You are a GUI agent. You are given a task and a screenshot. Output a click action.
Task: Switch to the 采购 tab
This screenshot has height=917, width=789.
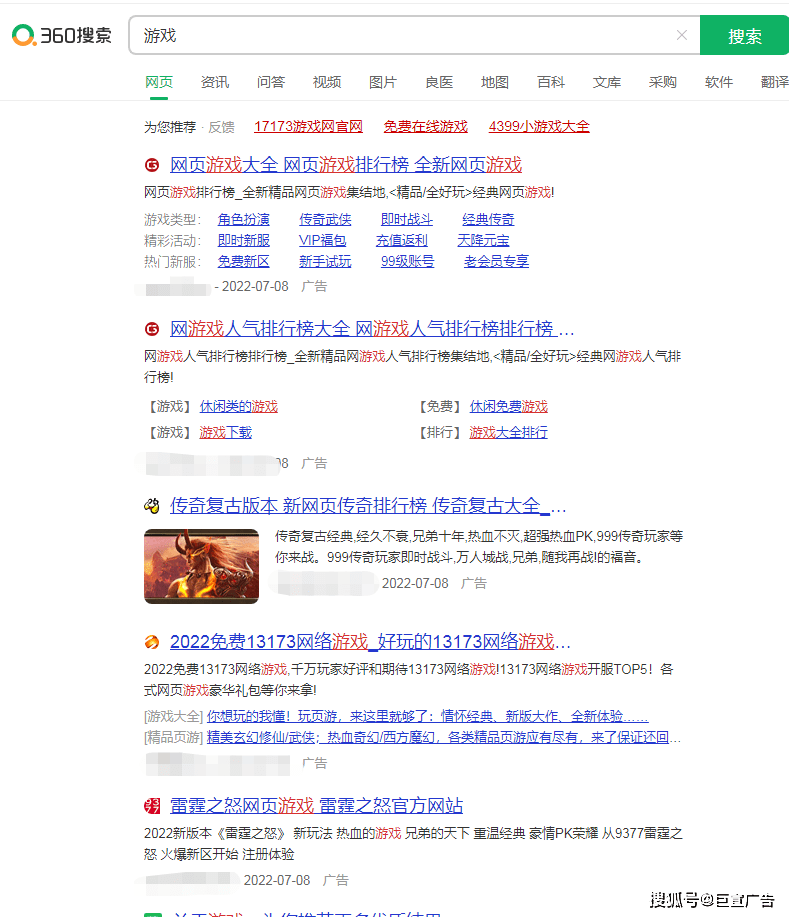click(x=663, y=82)
